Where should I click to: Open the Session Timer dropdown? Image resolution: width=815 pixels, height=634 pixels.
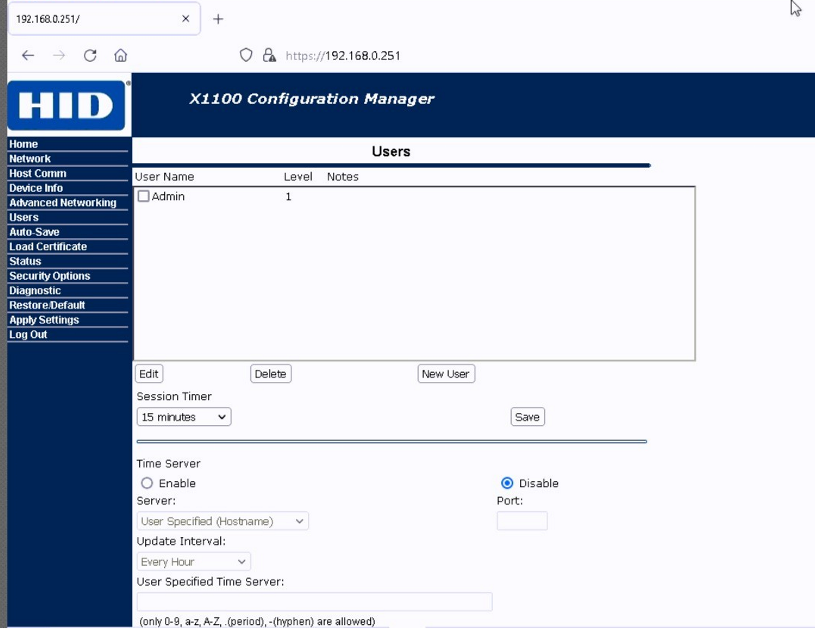point(184,417)
